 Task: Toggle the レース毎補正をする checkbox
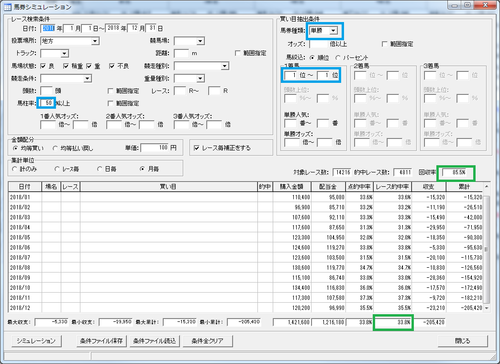click(196, 148)
